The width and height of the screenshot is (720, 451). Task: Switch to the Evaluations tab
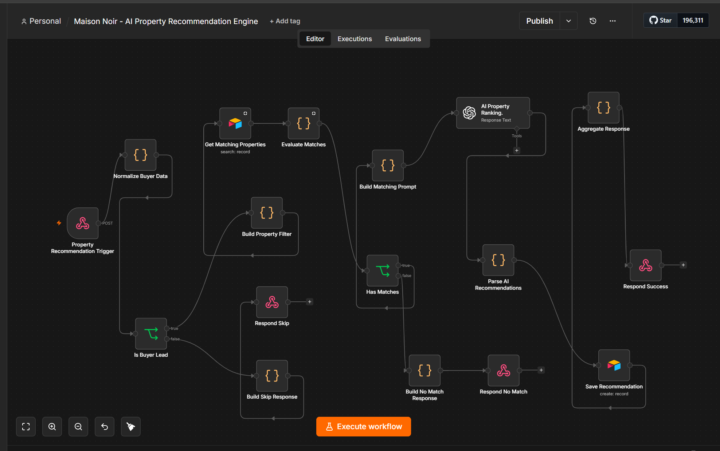coord(403,39)
